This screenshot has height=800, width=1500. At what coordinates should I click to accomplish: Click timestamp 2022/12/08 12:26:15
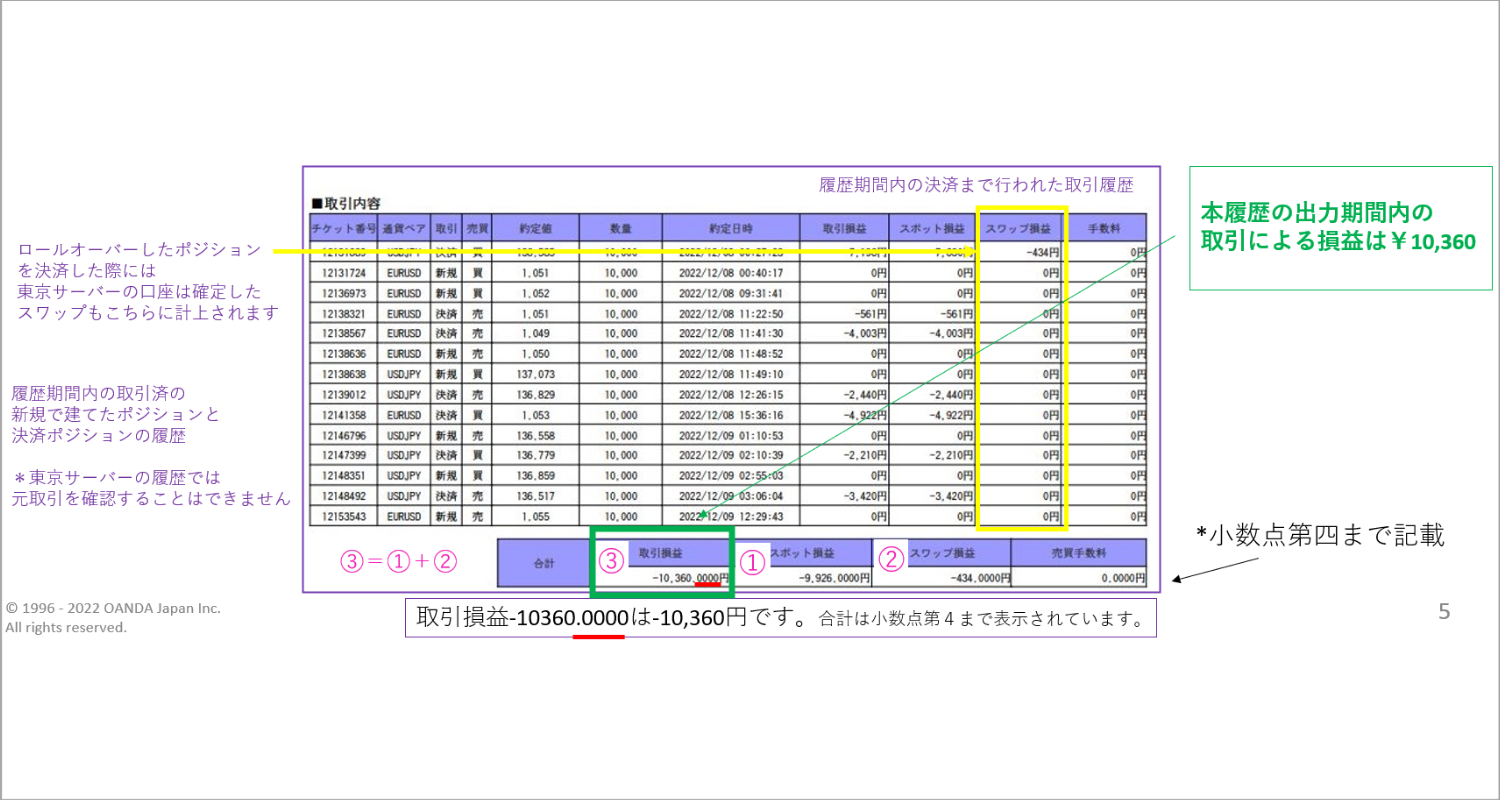pos(731,394)
